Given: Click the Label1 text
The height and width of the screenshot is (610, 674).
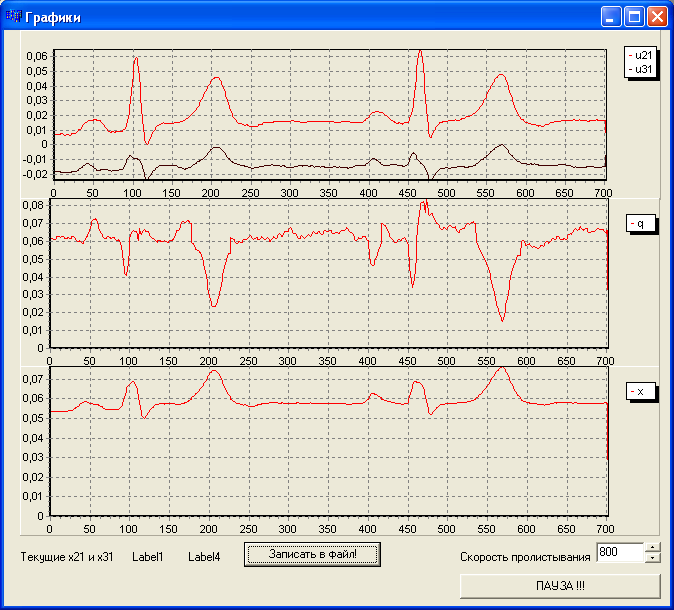Looking at the screenshot, I should 148,557.
